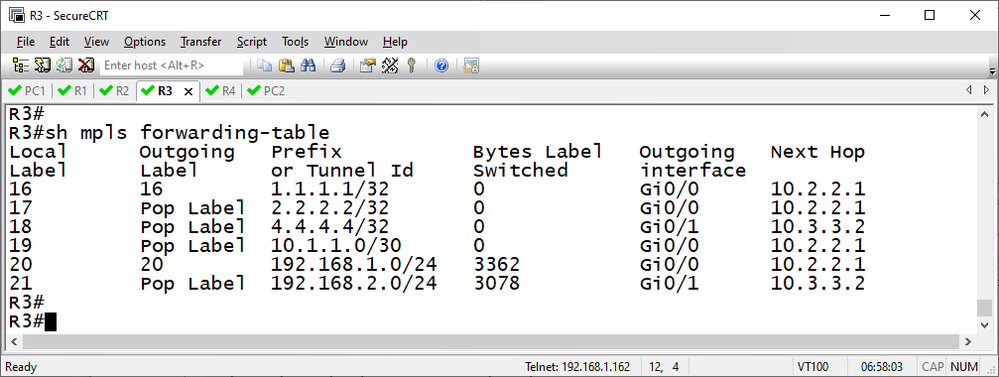Click the Ready status text
Image resolution: width=999 pixels, height=377 pixels.
pos(21,367)
